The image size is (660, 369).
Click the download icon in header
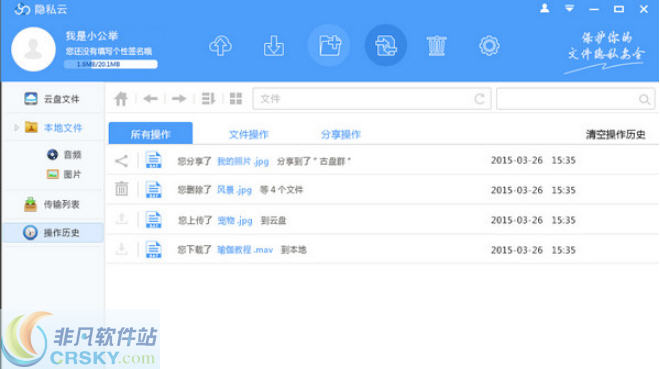[274, 45]
